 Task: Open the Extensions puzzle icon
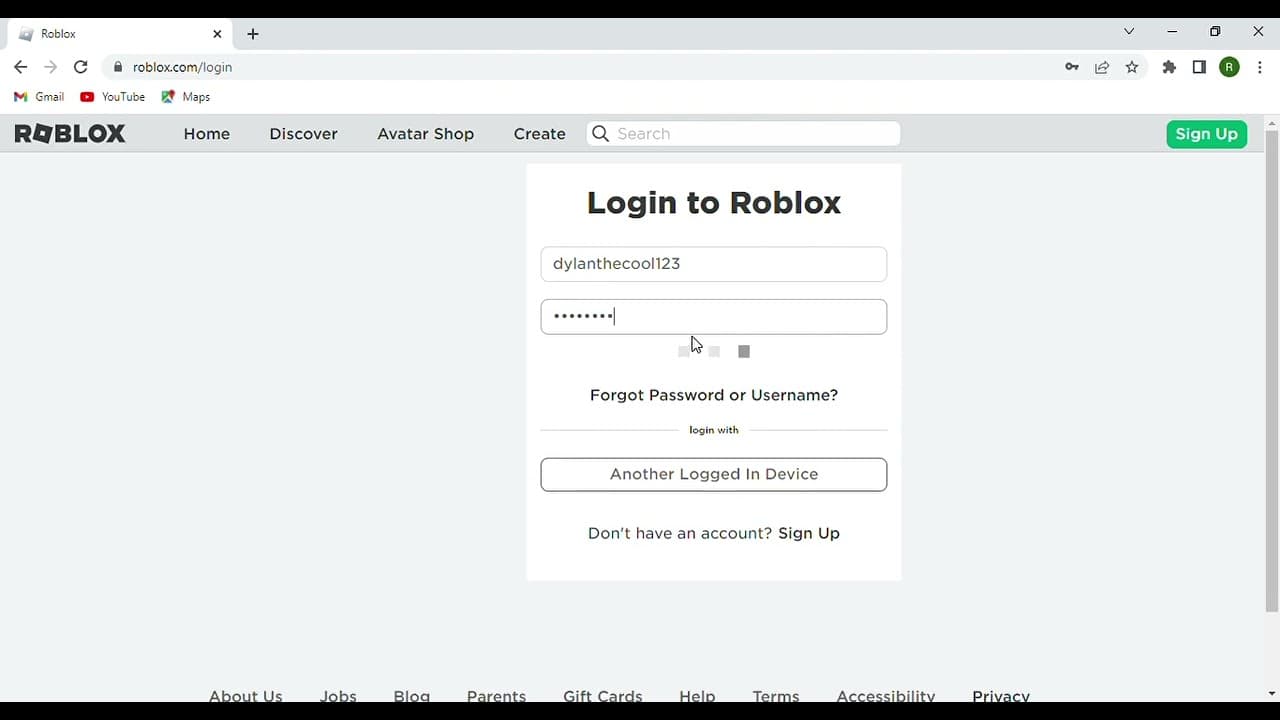(1169, 67)
